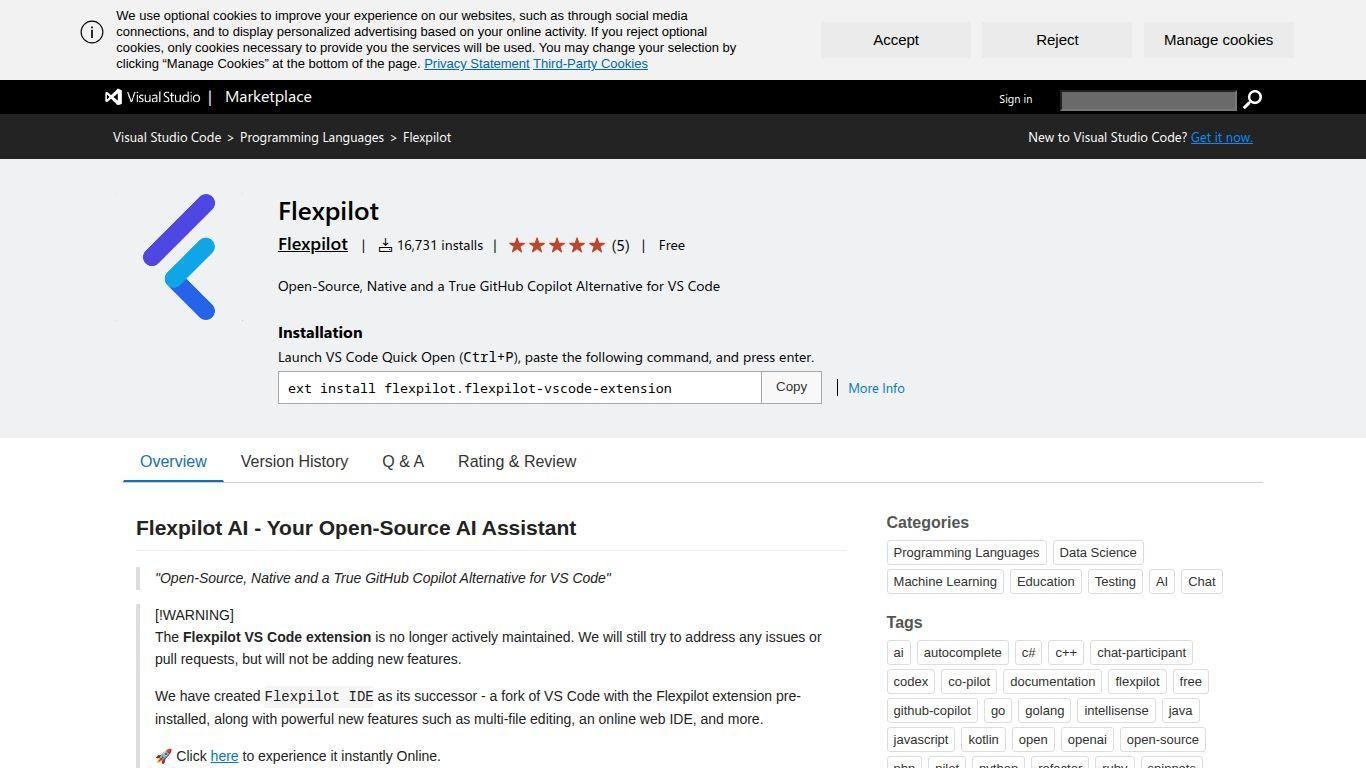Click the cookie notice info icon
The image size is (1366, 768).
(x=92, y=32)
